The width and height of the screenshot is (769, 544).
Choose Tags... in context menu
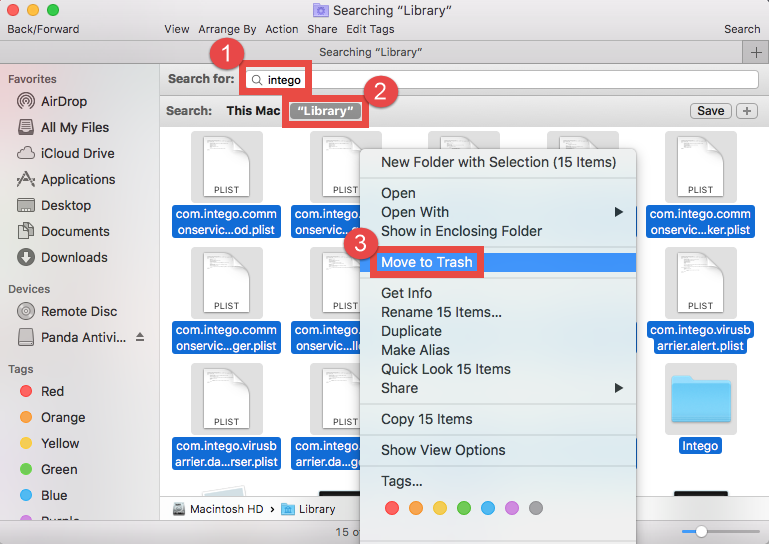click(498, 481)
